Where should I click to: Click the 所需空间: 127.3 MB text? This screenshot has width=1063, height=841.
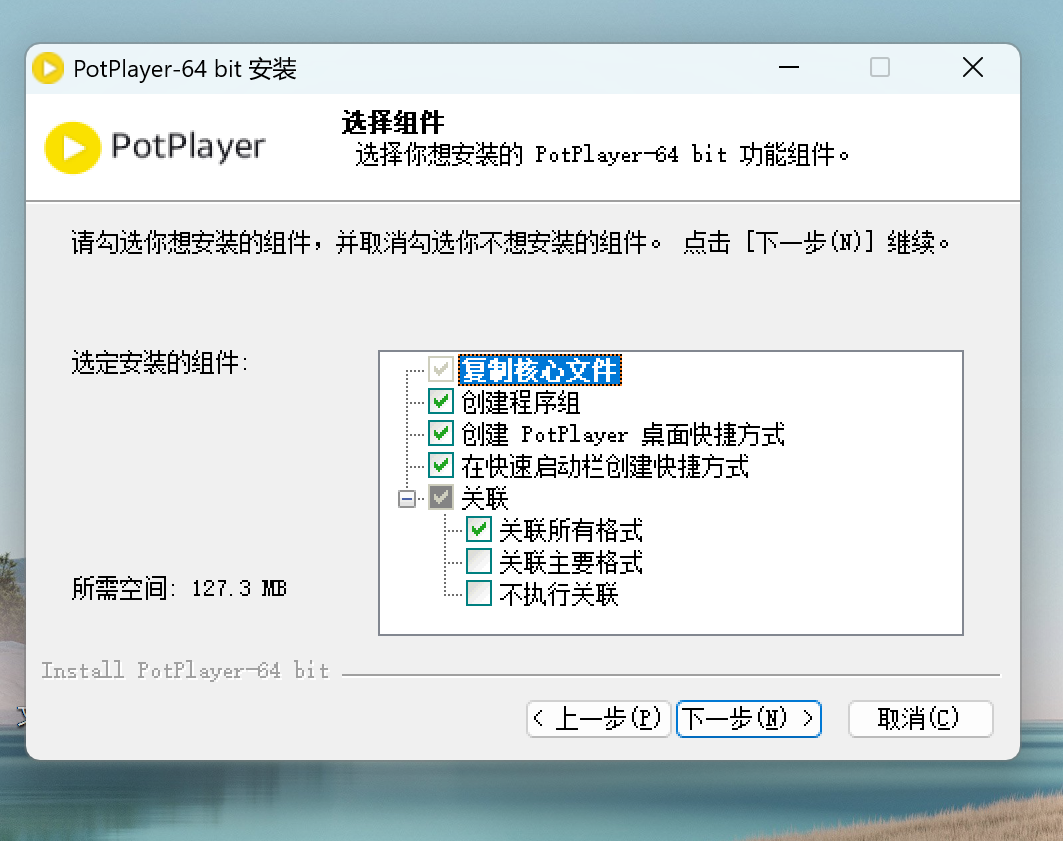(x=179, y=588)
